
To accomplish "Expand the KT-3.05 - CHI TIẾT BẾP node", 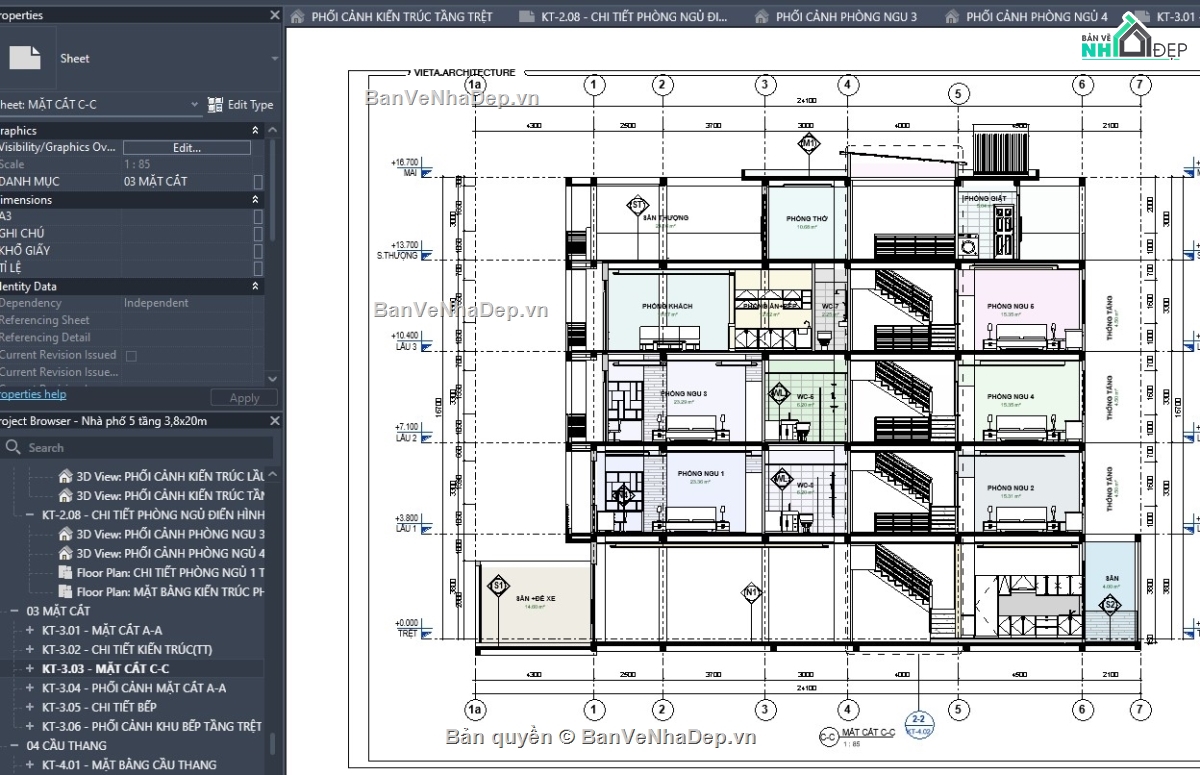I will click(x=30, y=707).
